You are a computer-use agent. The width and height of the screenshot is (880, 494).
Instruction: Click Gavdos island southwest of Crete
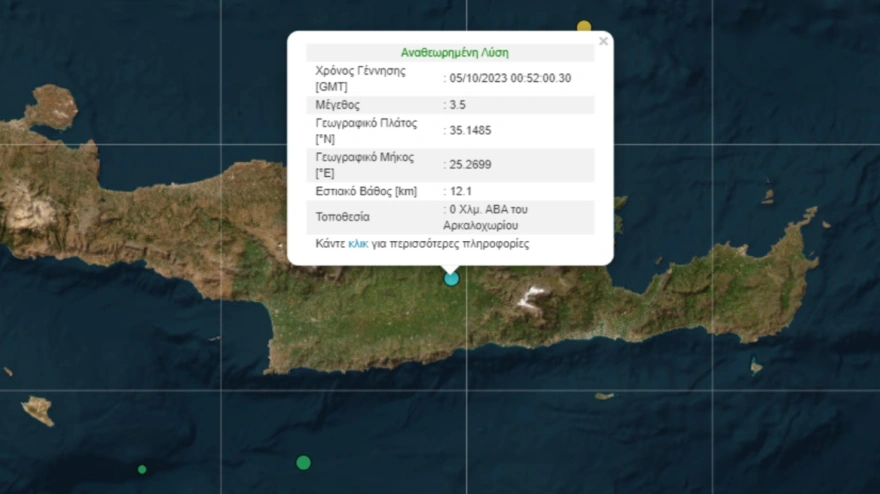pyautogui.click(x=38, y=408)
